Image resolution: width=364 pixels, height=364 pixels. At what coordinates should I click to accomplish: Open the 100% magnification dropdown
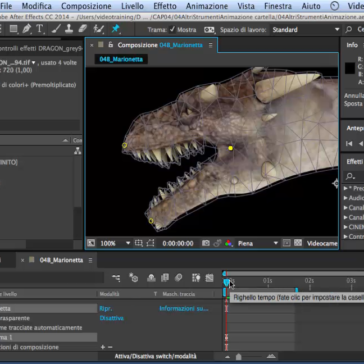pyautogui.click(x=115, y=243)
